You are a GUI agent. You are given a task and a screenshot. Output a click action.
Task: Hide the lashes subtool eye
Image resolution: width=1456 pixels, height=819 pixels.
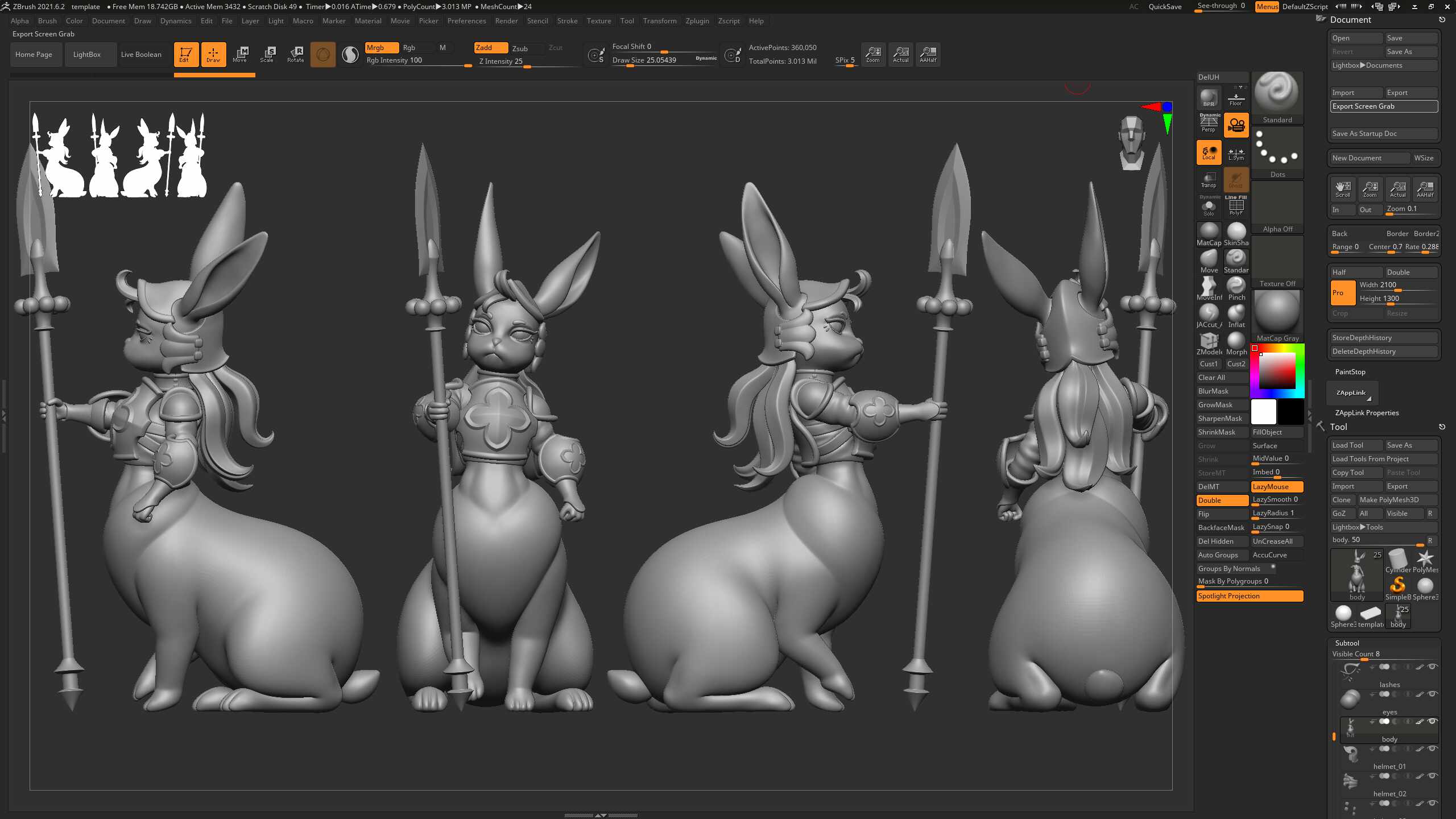[1433, 667]
